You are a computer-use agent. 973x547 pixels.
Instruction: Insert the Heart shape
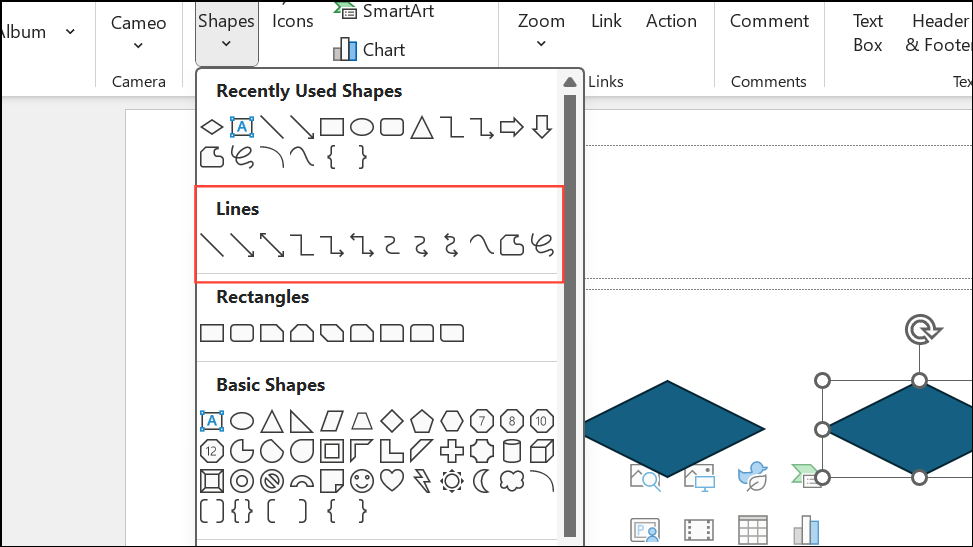pos(392,481)
